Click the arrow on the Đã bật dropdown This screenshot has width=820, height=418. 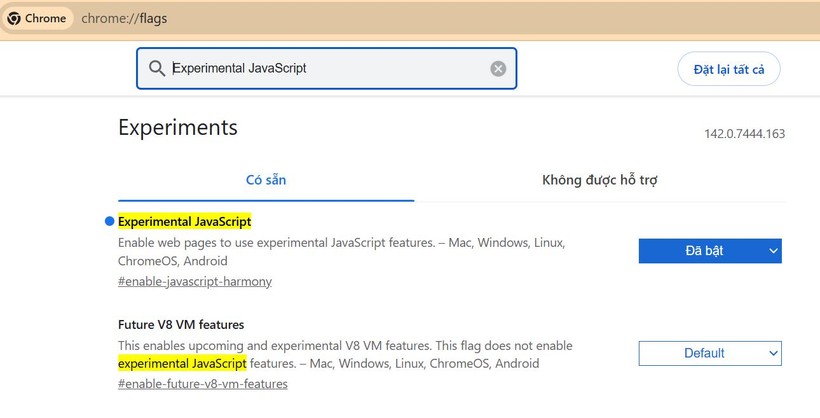pyautogui.click(x=773, y=251)
